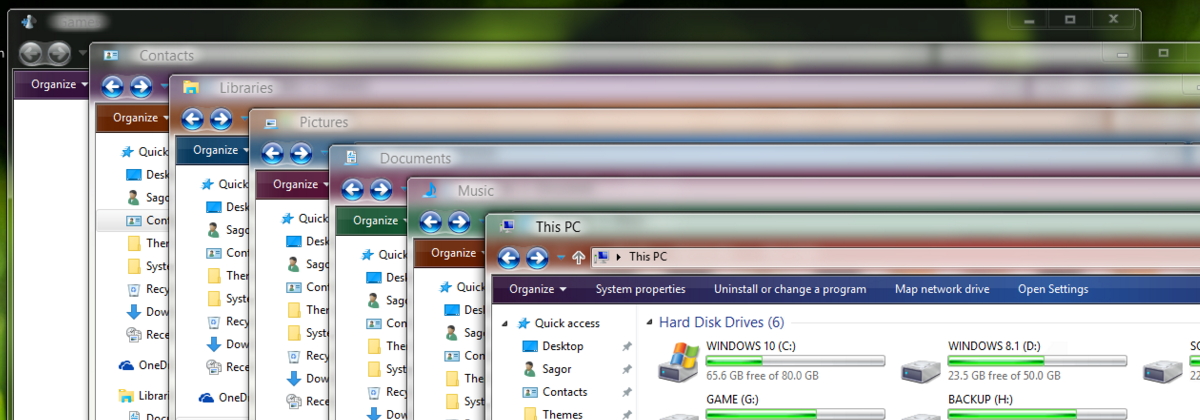This screenshot has height=420, width=1200.
Task: Open System properties
Action: [641, 289]
